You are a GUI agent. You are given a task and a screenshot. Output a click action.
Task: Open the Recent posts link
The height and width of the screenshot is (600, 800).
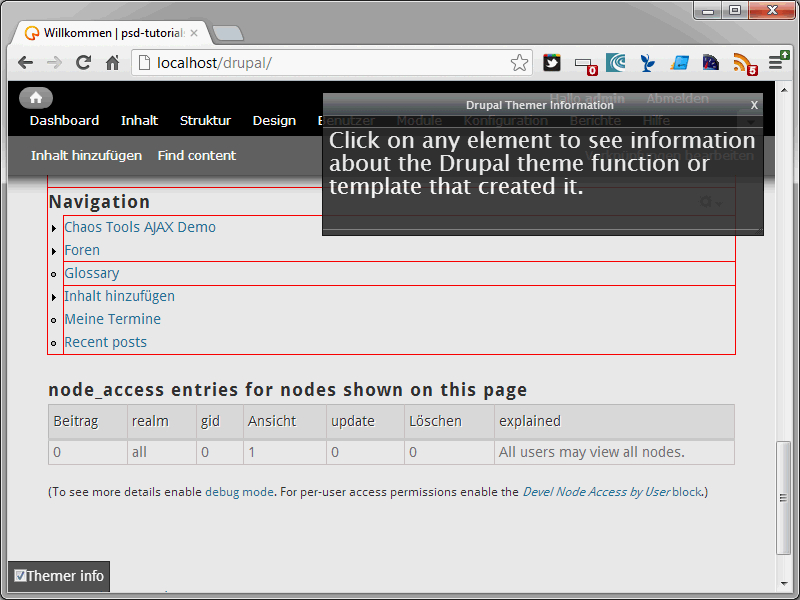coord(106,342)
